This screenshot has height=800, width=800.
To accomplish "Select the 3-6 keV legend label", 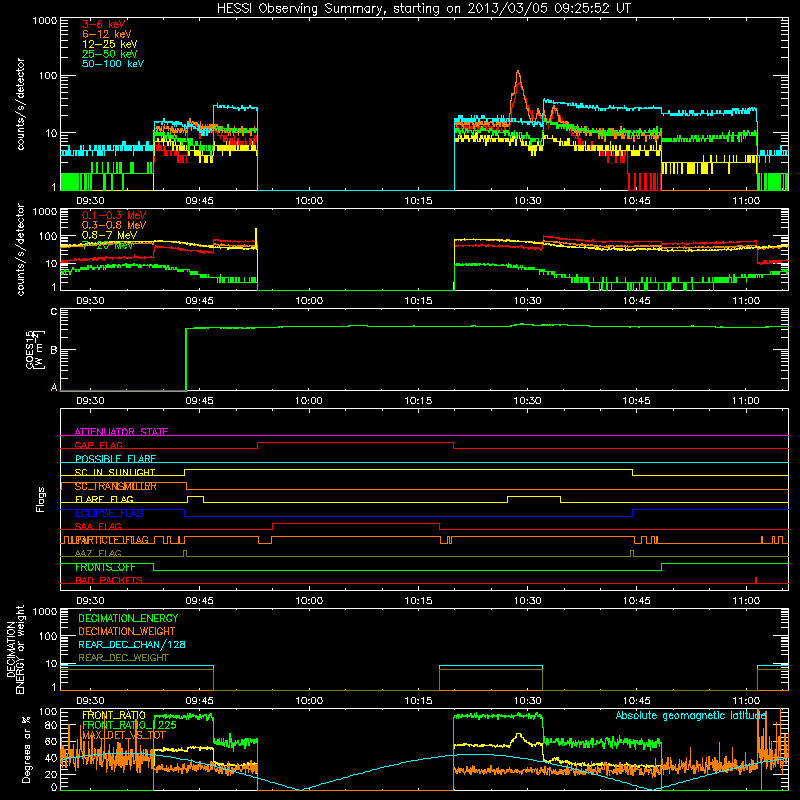I will [x=104, y=24].
